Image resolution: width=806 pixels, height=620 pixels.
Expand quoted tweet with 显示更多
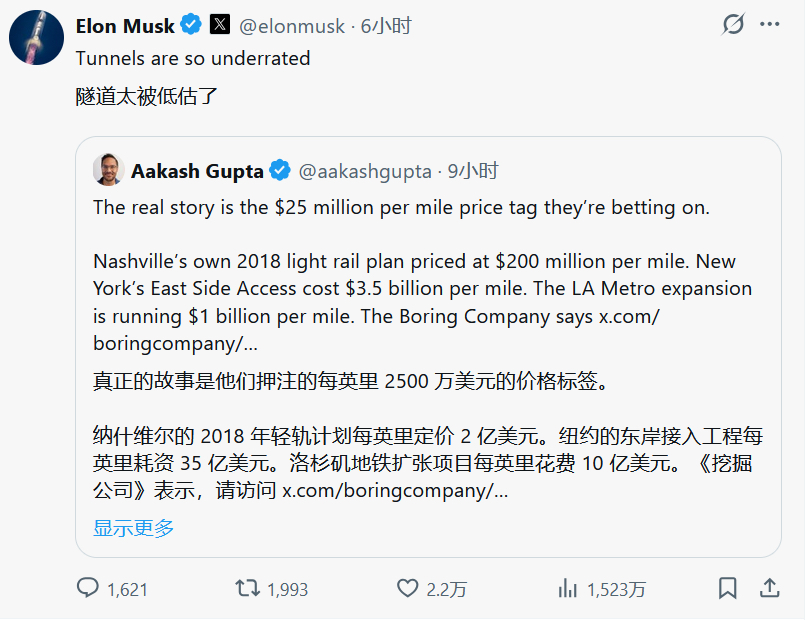point(134,528)
